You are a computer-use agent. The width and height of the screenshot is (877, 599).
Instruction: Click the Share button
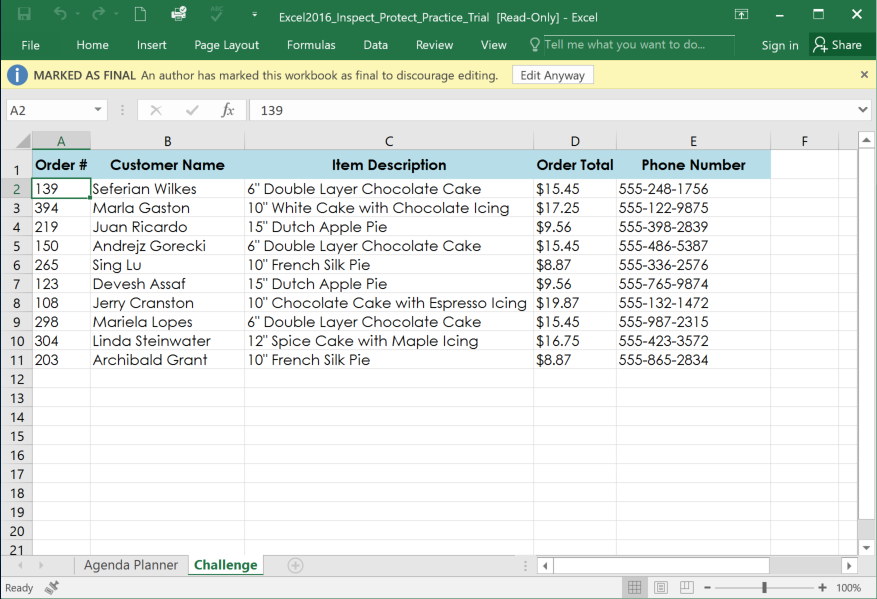(837, 45)
